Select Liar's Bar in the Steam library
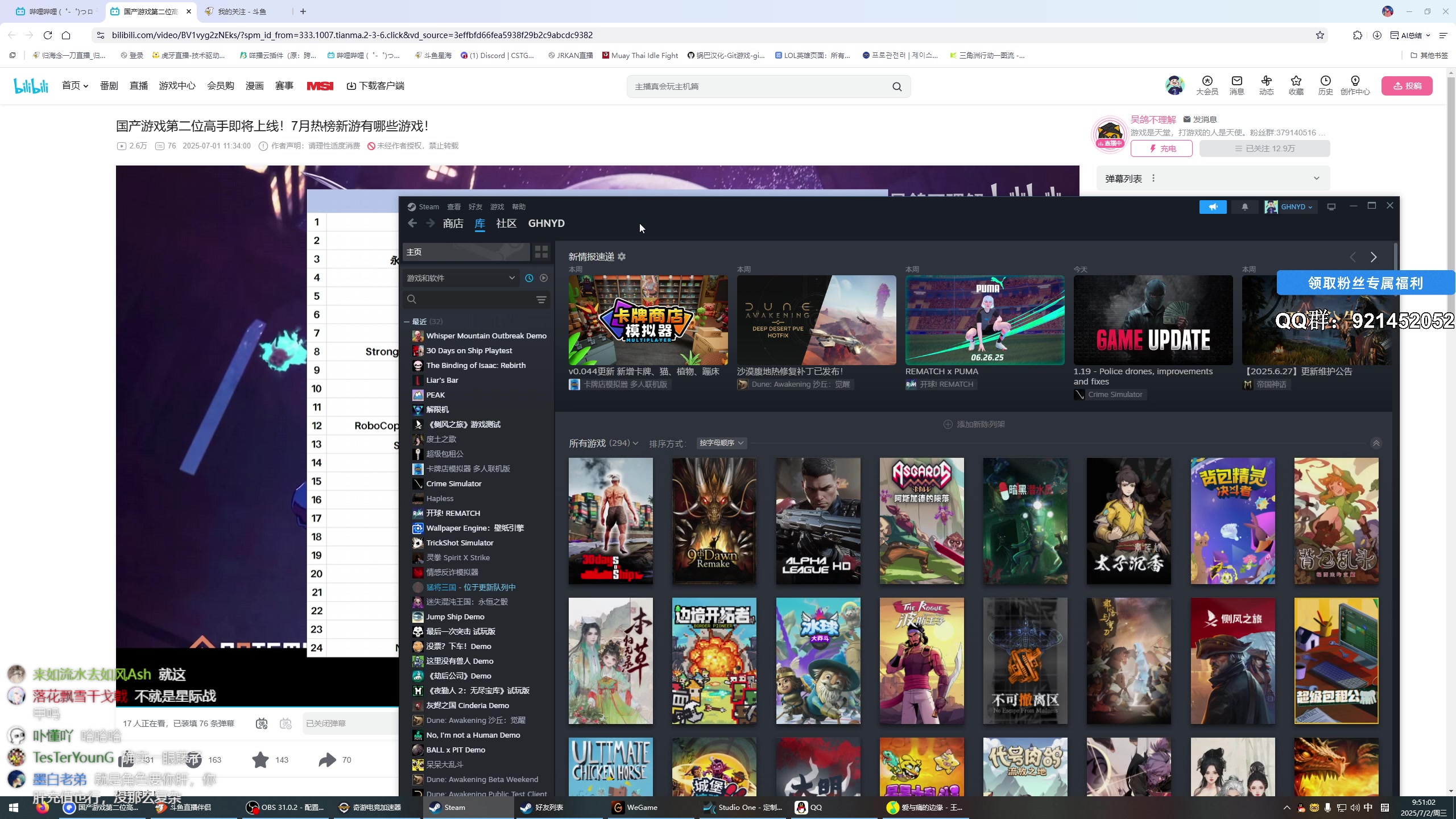Image resolution: width=1456 pixels, height=819 pixels. 442,380
